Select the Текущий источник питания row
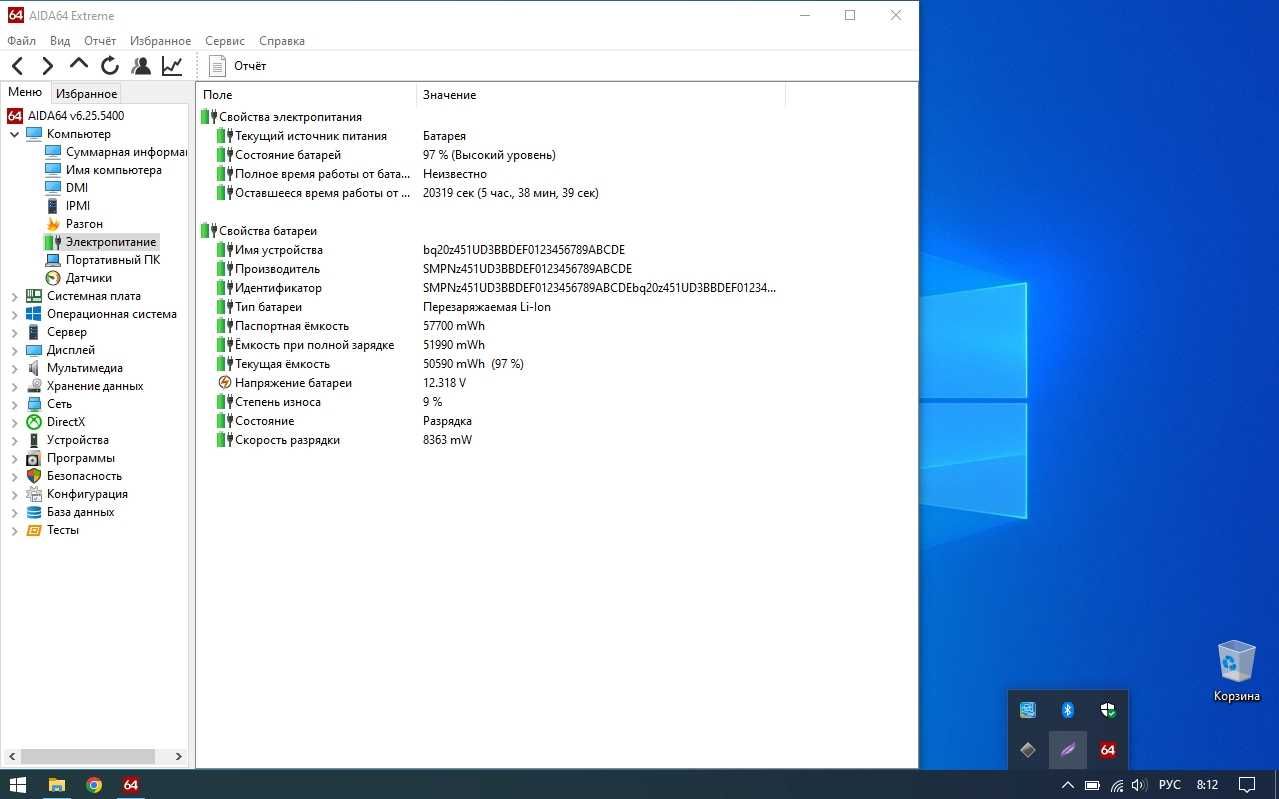 pyautogui.click(x=490, y=136)
